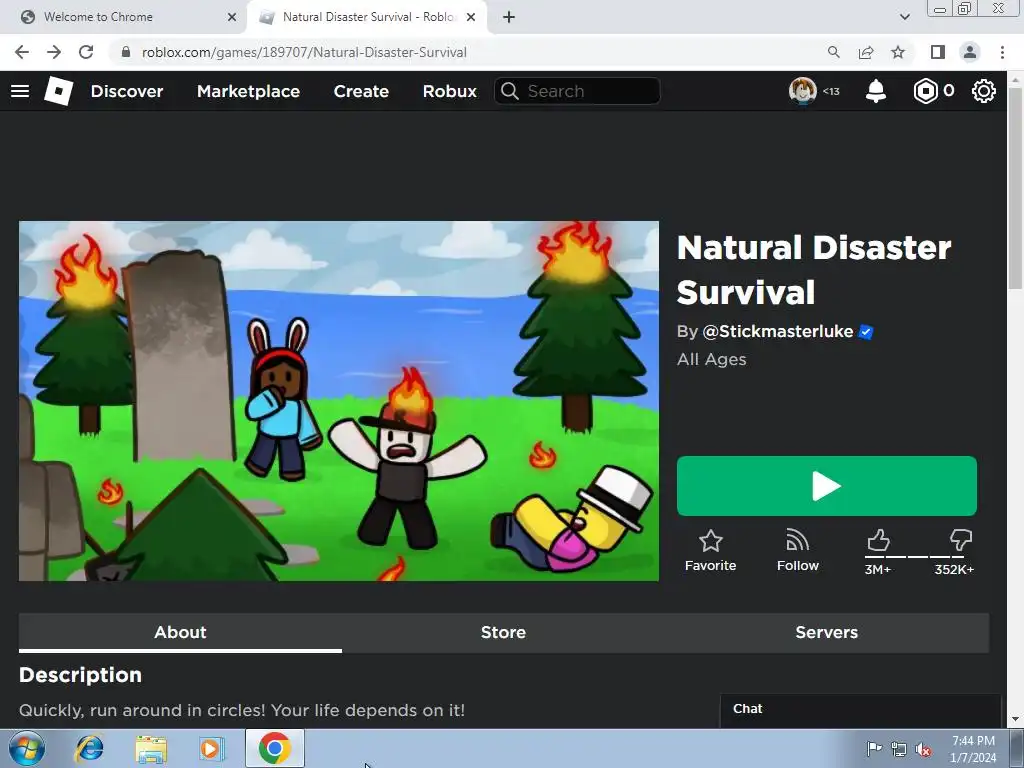
Task: Click Chrome icon in taskbar
Action: click(x=275, y=748)
